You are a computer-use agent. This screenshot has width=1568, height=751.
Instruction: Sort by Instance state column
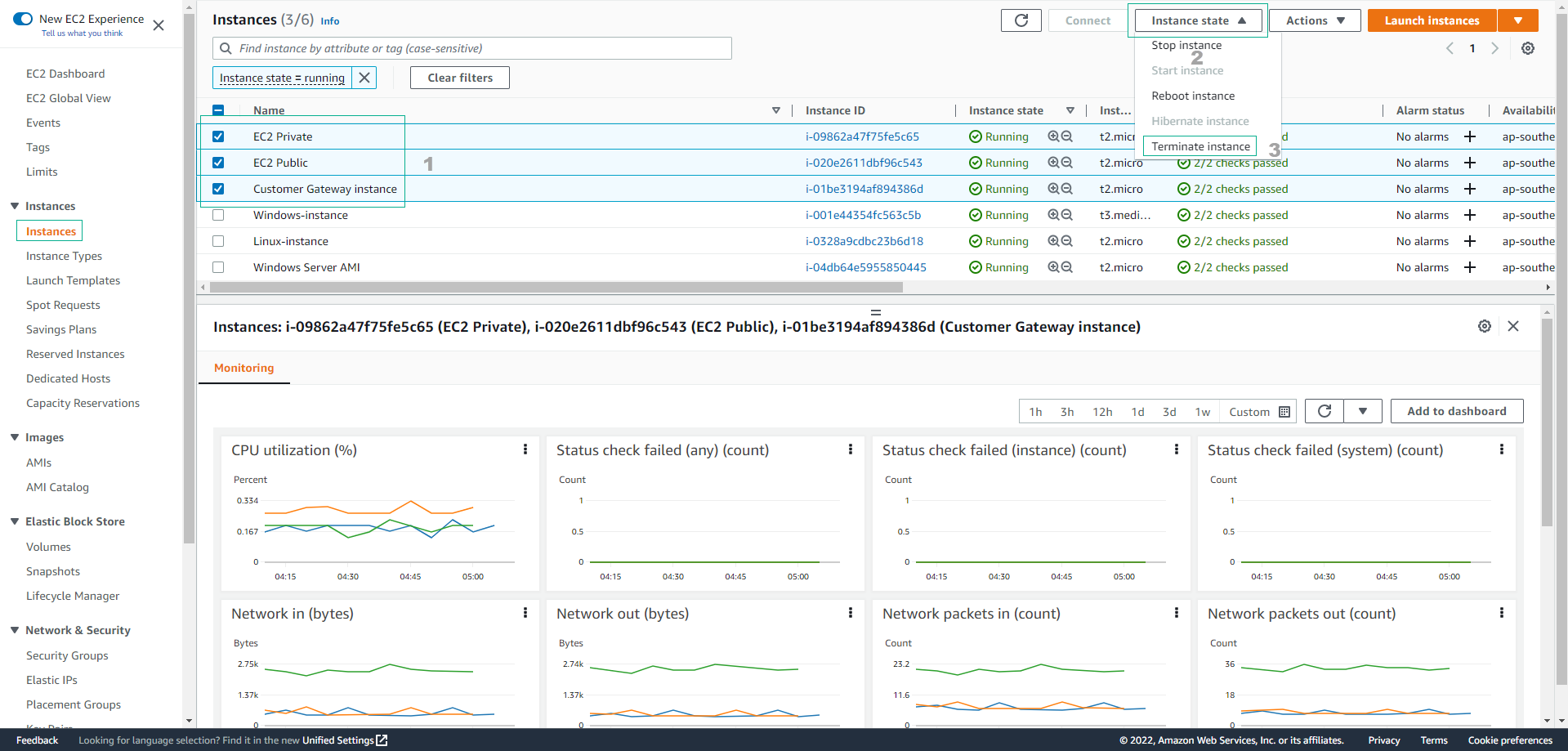click(x=1070, y=110)
